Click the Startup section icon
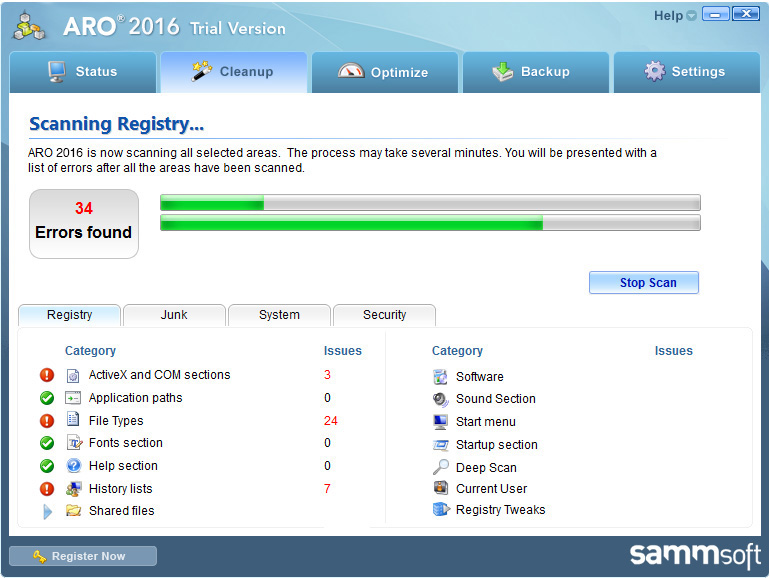770x578 pixels. point(441,445)
